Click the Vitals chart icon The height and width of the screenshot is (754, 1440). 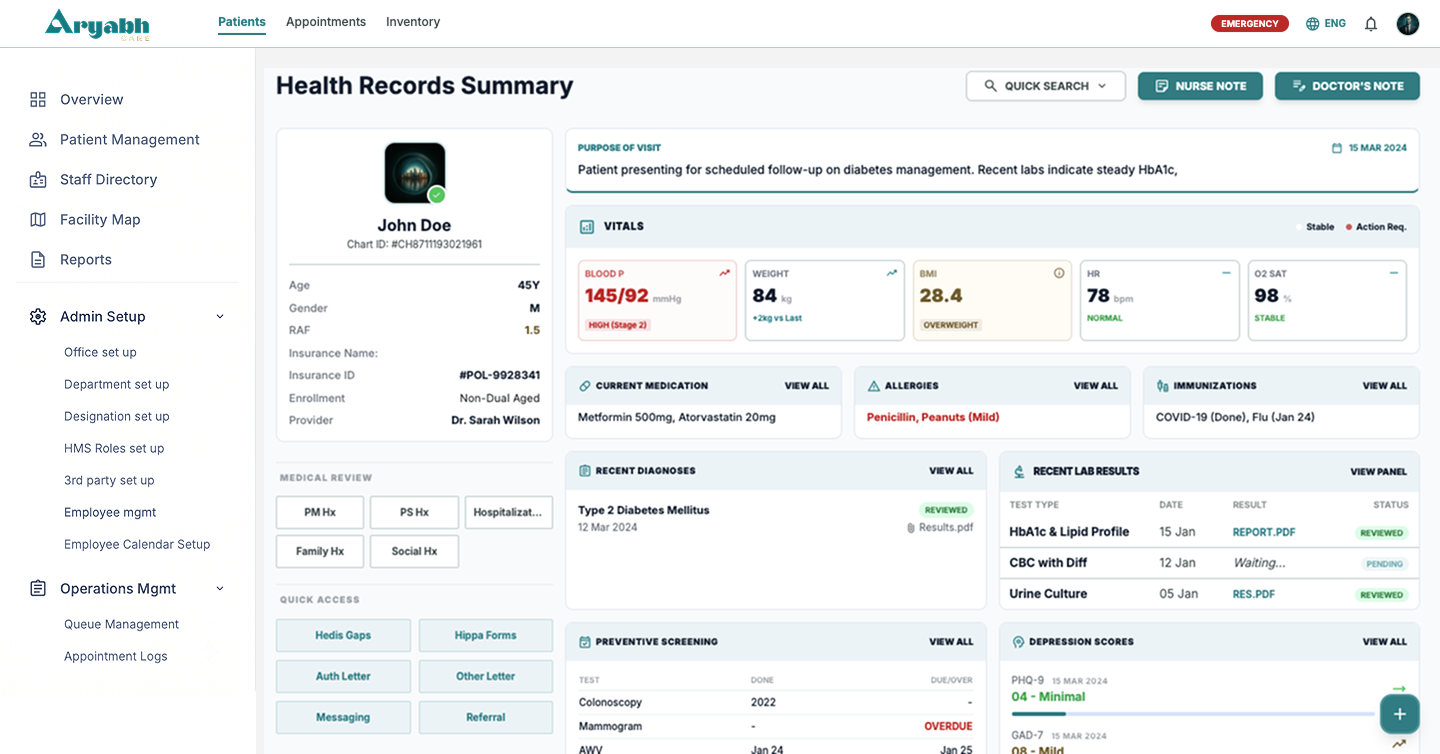point(587,227)
